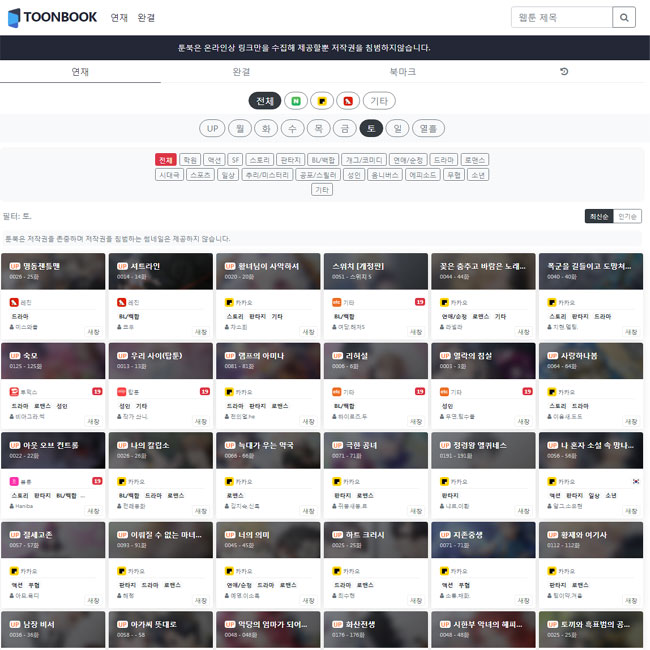Open the 명동젠틀맨 card thumbnail

(x=53, y=271)
